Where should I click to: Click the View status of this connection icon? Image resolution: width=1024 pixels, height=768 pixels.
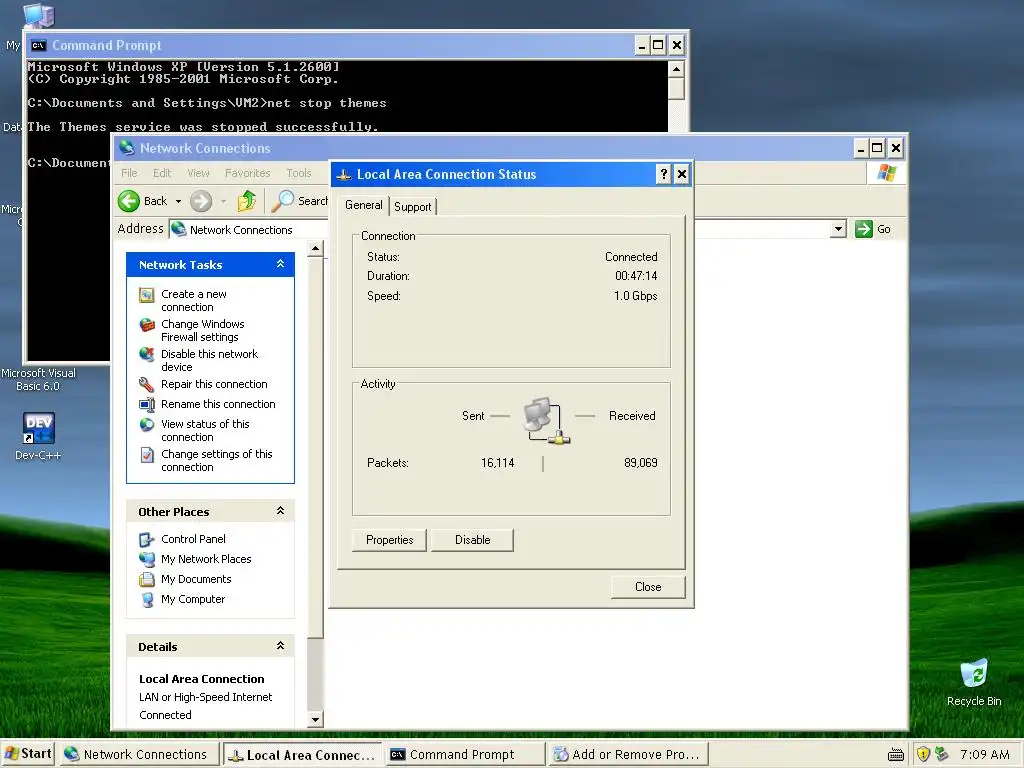point(147,424)
